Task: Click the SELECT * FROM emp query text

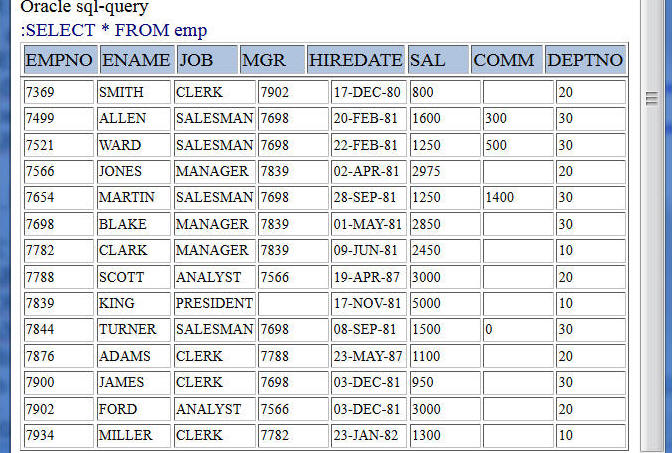Action: 114,30
